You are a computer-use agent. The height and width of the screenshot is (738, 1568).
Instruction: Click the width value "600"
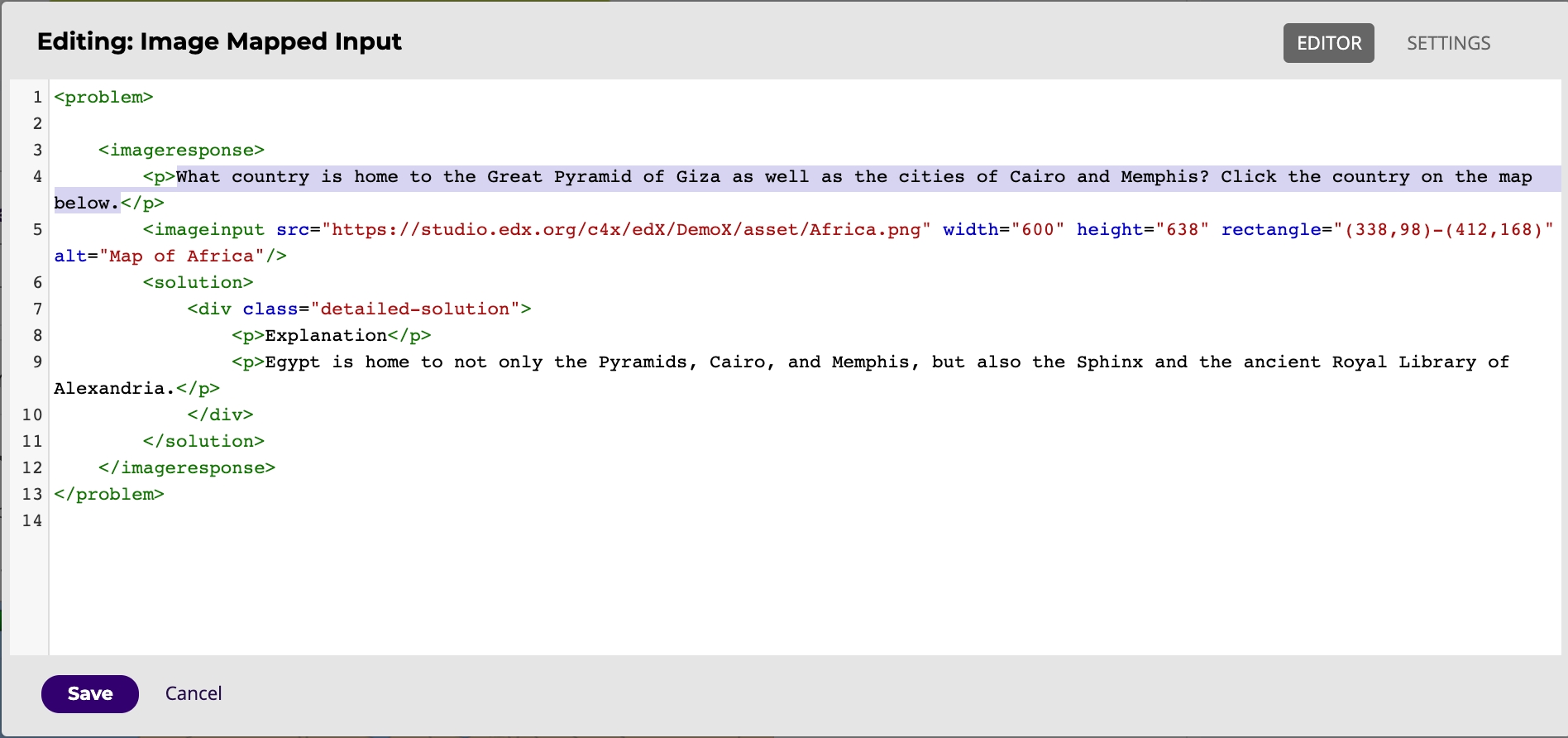[1037, 230]
